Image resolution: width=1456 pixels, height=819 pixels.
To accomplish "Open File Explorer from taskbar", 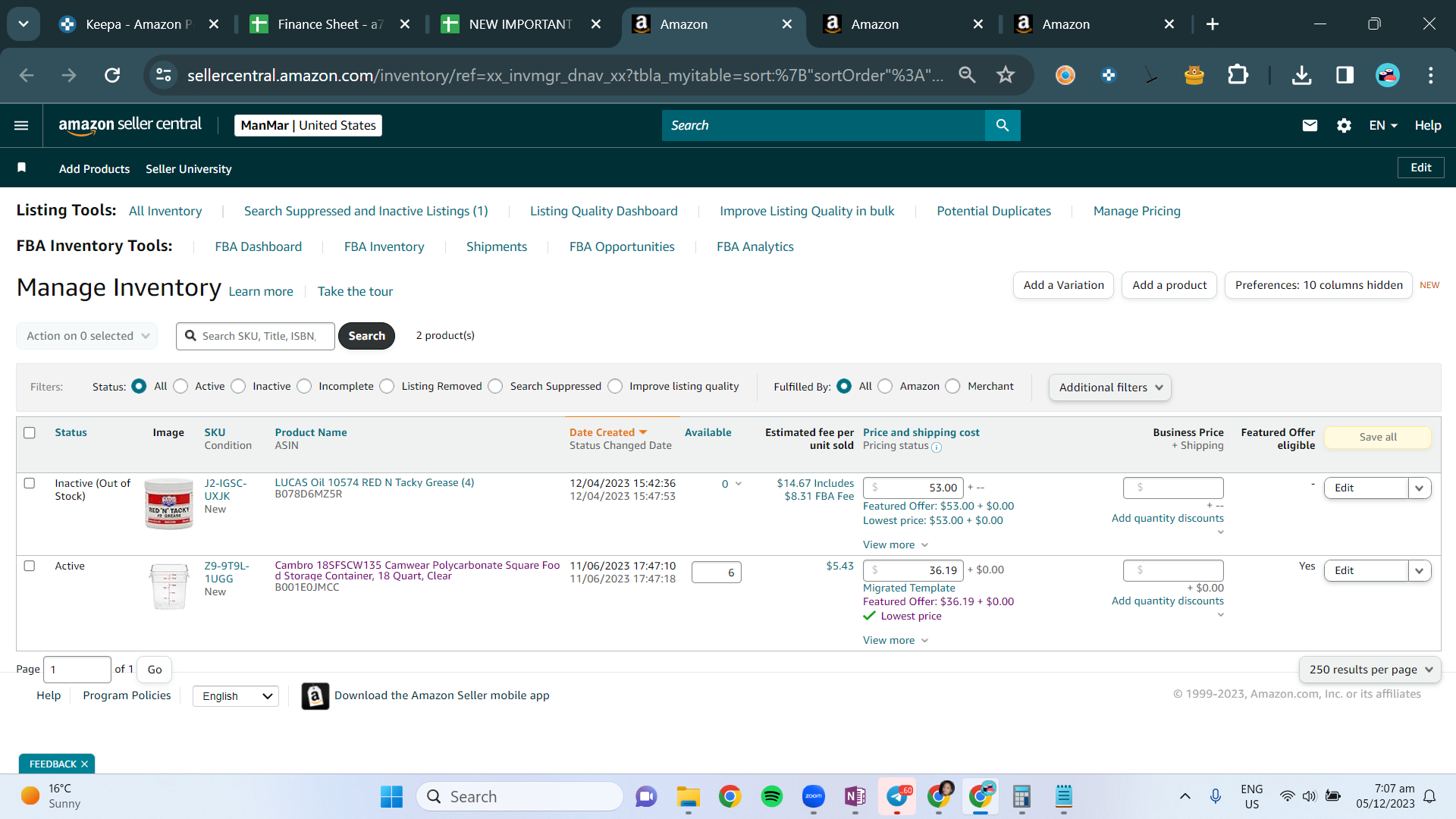I will click(x=688, y=796).
